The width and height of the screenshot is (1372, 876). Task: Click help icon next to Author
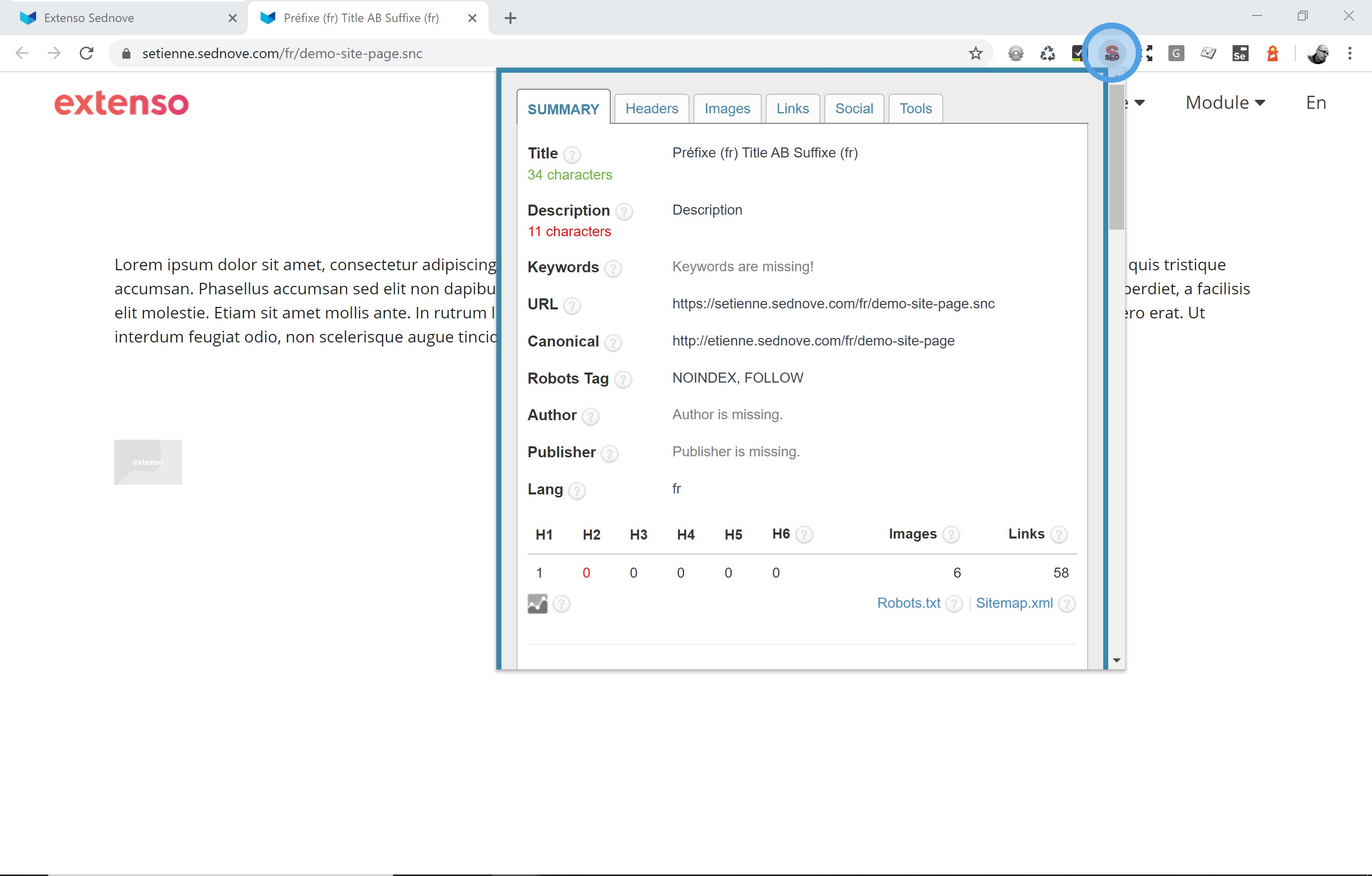click(590, 416)
